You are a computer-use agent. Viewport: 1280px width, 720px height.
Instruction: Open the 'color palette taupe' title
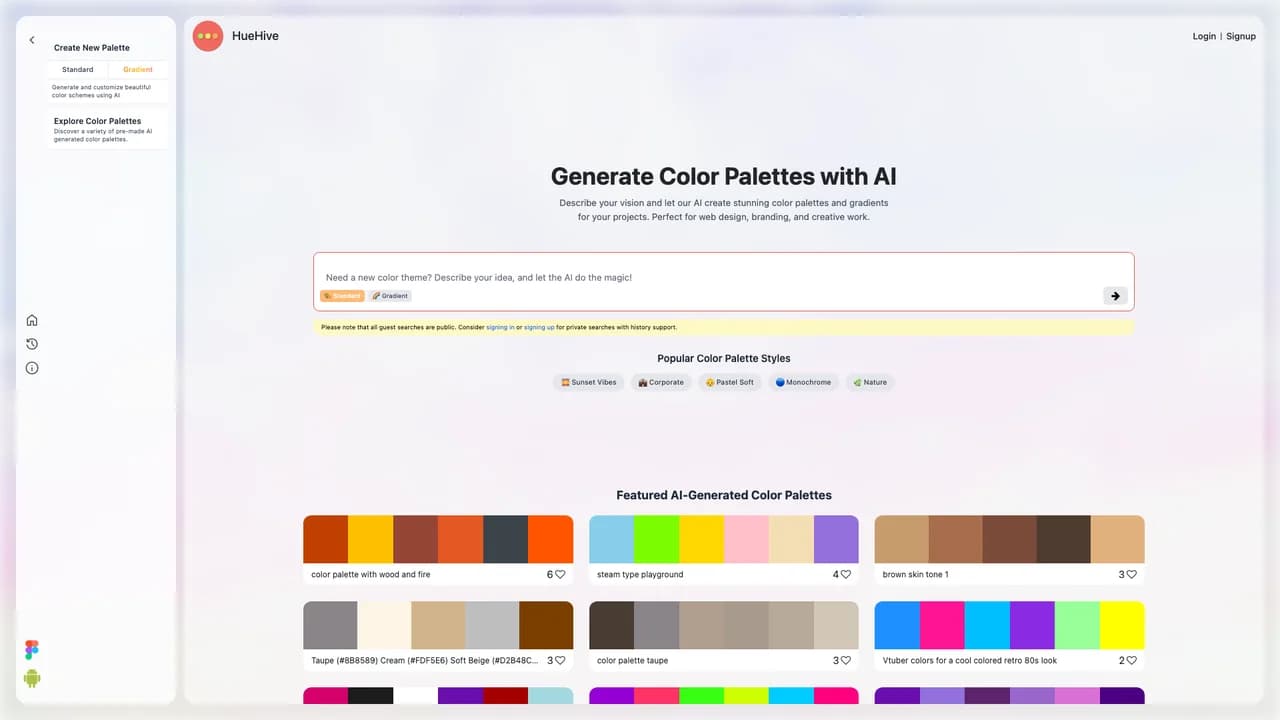[632, 661]
